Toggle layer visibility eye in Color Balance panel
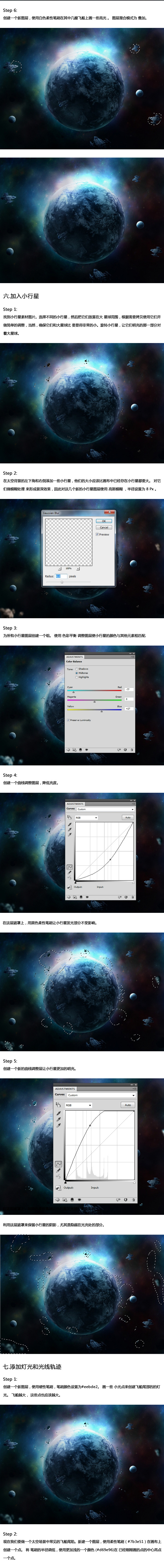164x1568 pixels. (x=87, y=750)
